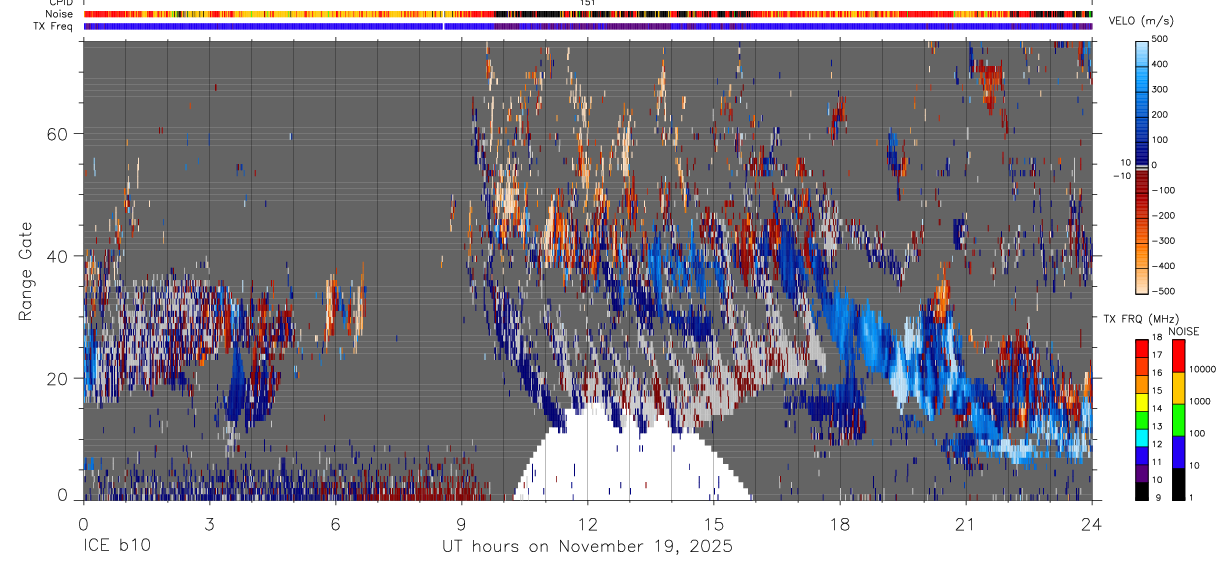
Task: Select the "12" tick below the plot's time axis
Action: click(x=587, y=523)
